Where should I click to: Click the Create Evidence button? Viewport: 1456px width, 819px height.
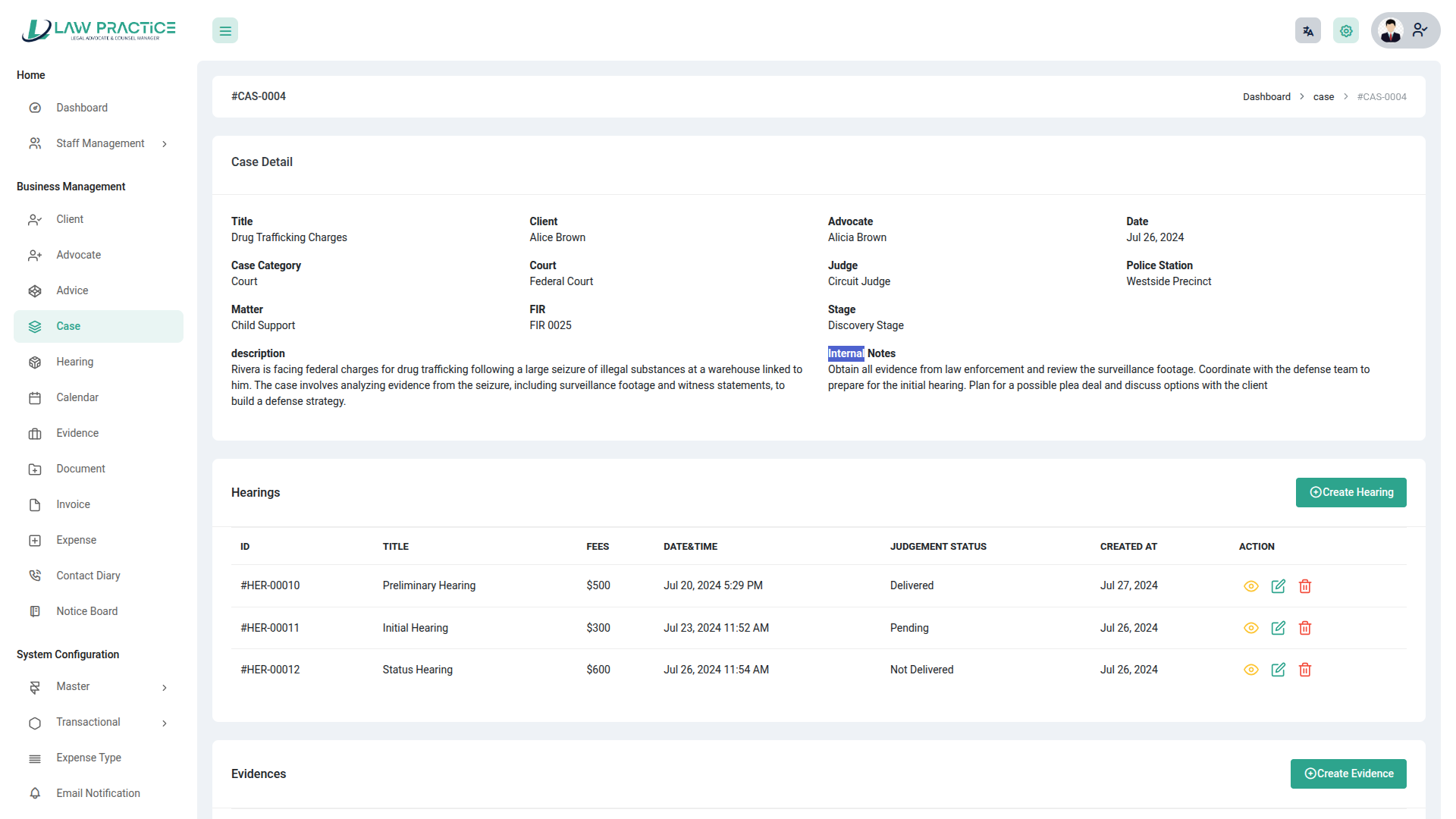pyautogui.click(x=1348, y=773)
